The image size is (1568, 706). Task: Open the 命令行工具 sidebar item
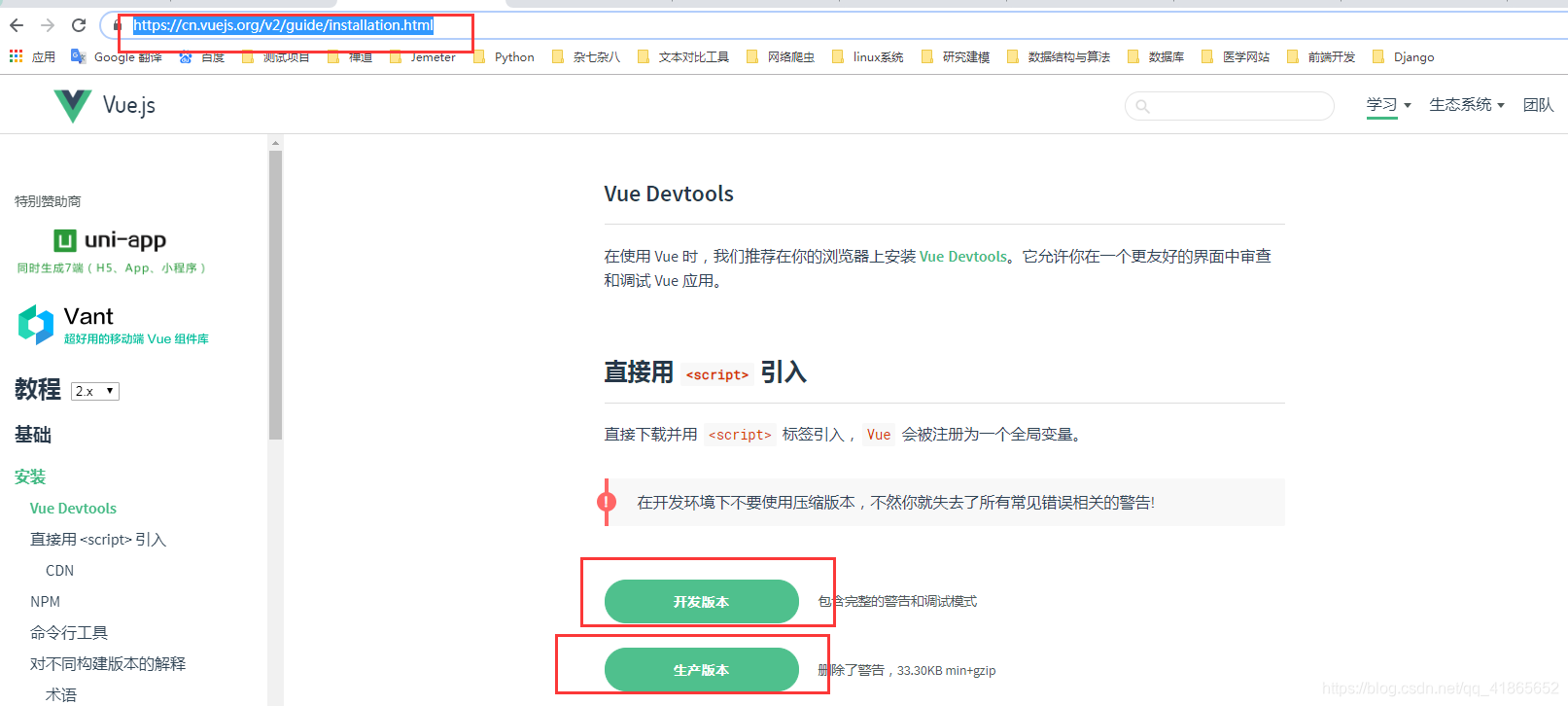pos(69,633)
